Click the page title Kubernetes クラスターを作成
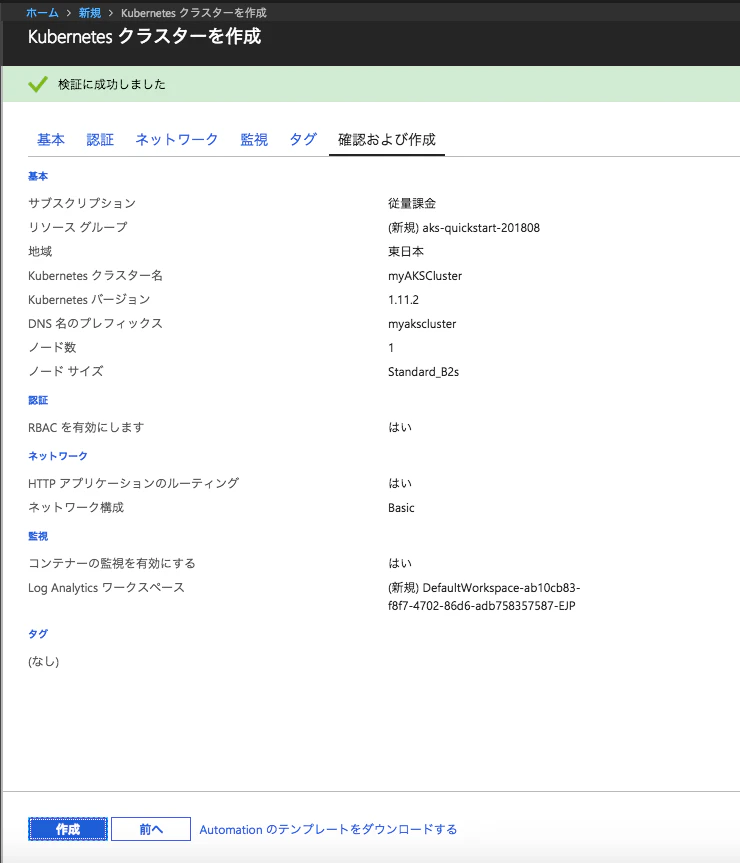 (144, 37)
